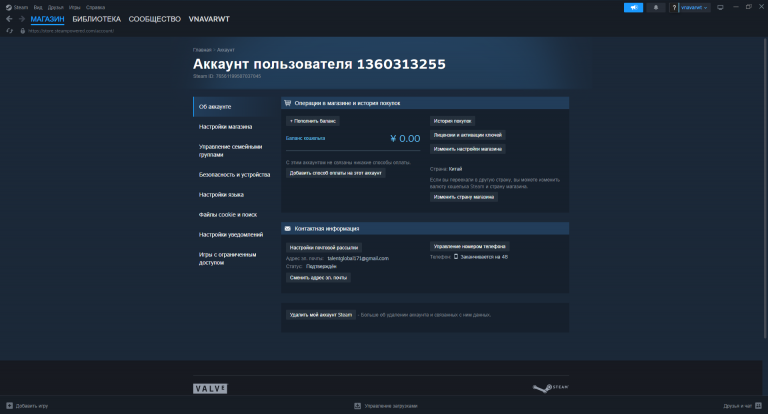Click the forward navigation arrow
768x414 pixels.
click(x=22, y=19)
